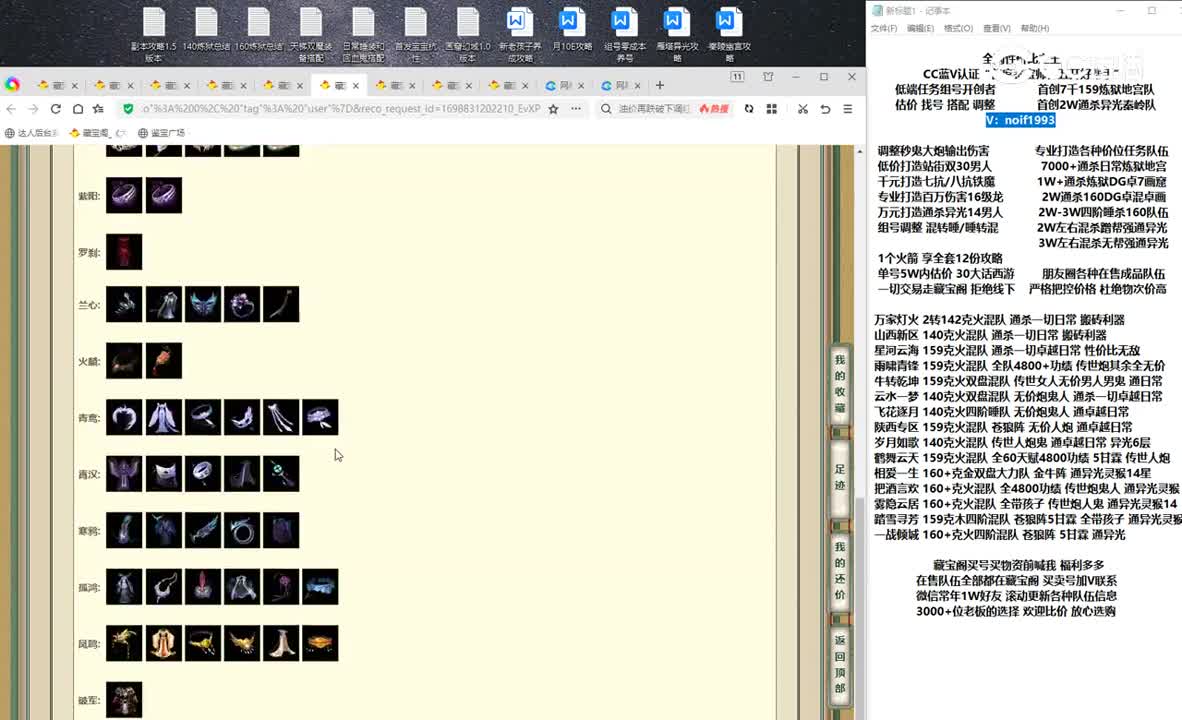Click Notepad line starting 一战倾城 160+克火四阶混队
The image size is (1182, 720).
pyautogui.click(x=999, y=535)
